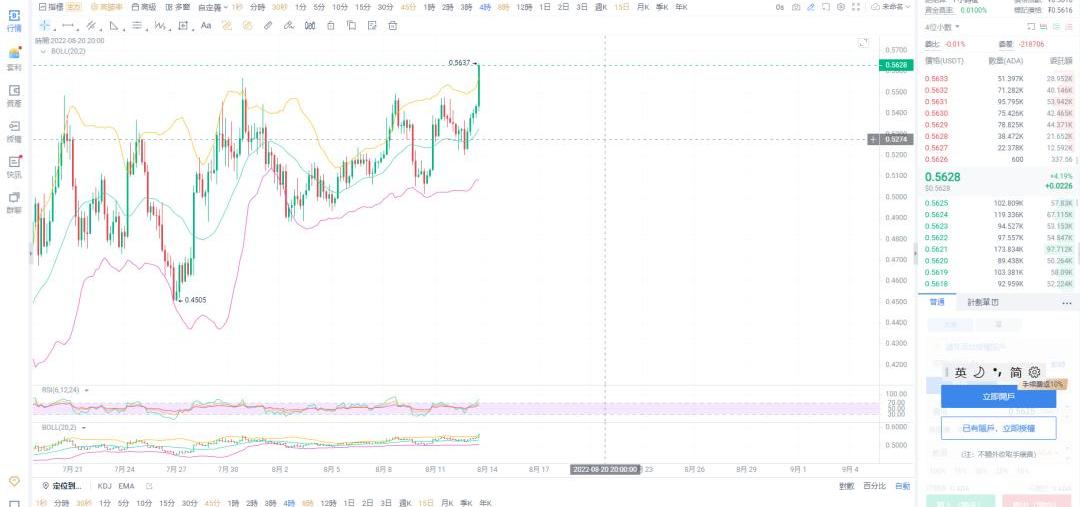Select the 15分 interval in top bar
This screenshot has width=1080, height=507.
(x=362, y=7)
